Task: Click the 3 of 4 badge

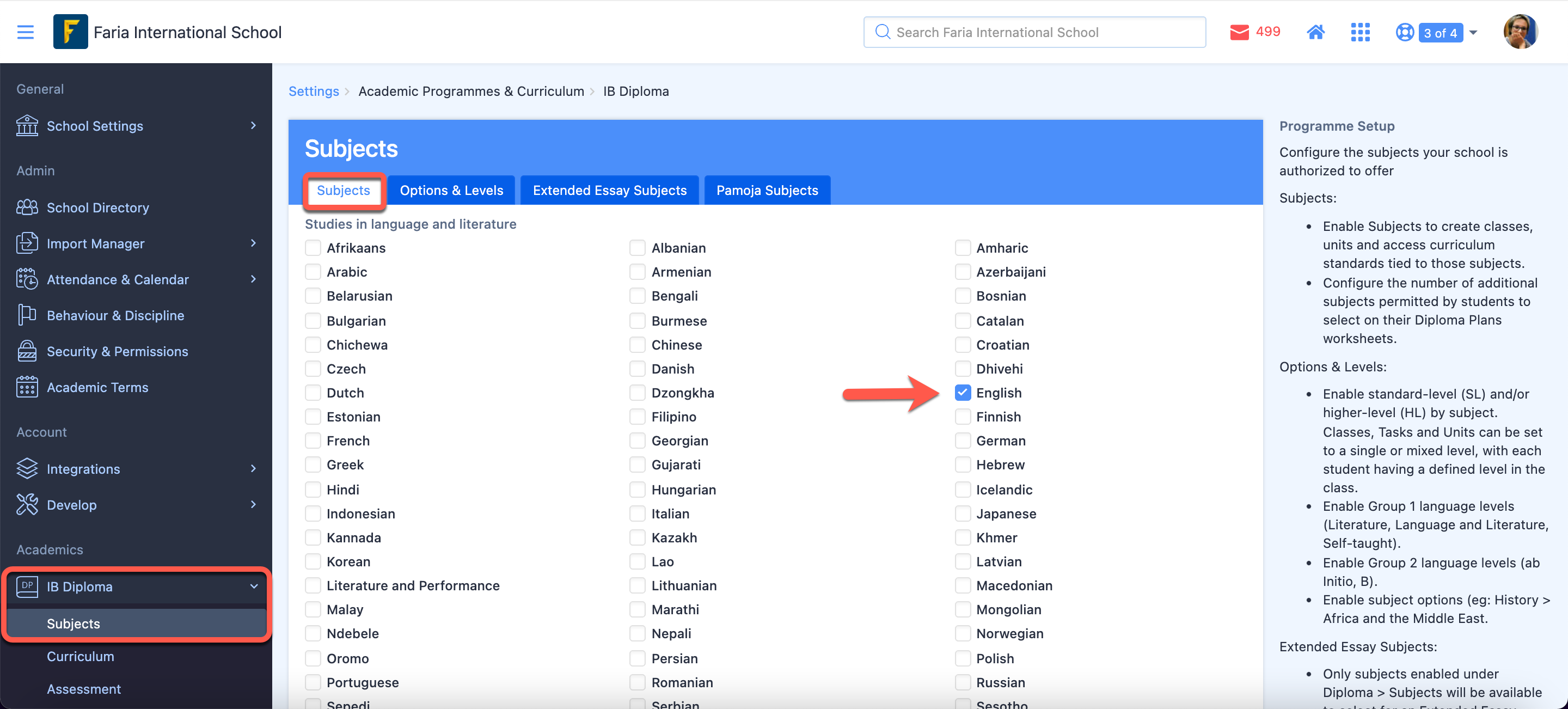Action: pos(1440,33)
